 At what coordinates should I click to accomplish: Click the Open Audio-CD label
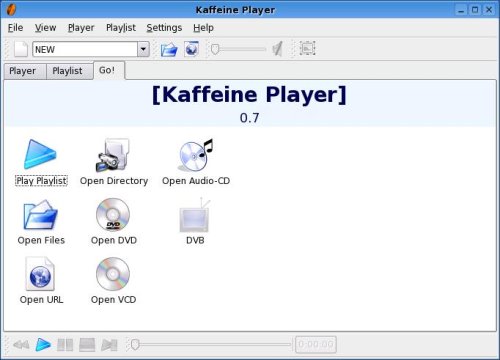click(x=196, y=181)
